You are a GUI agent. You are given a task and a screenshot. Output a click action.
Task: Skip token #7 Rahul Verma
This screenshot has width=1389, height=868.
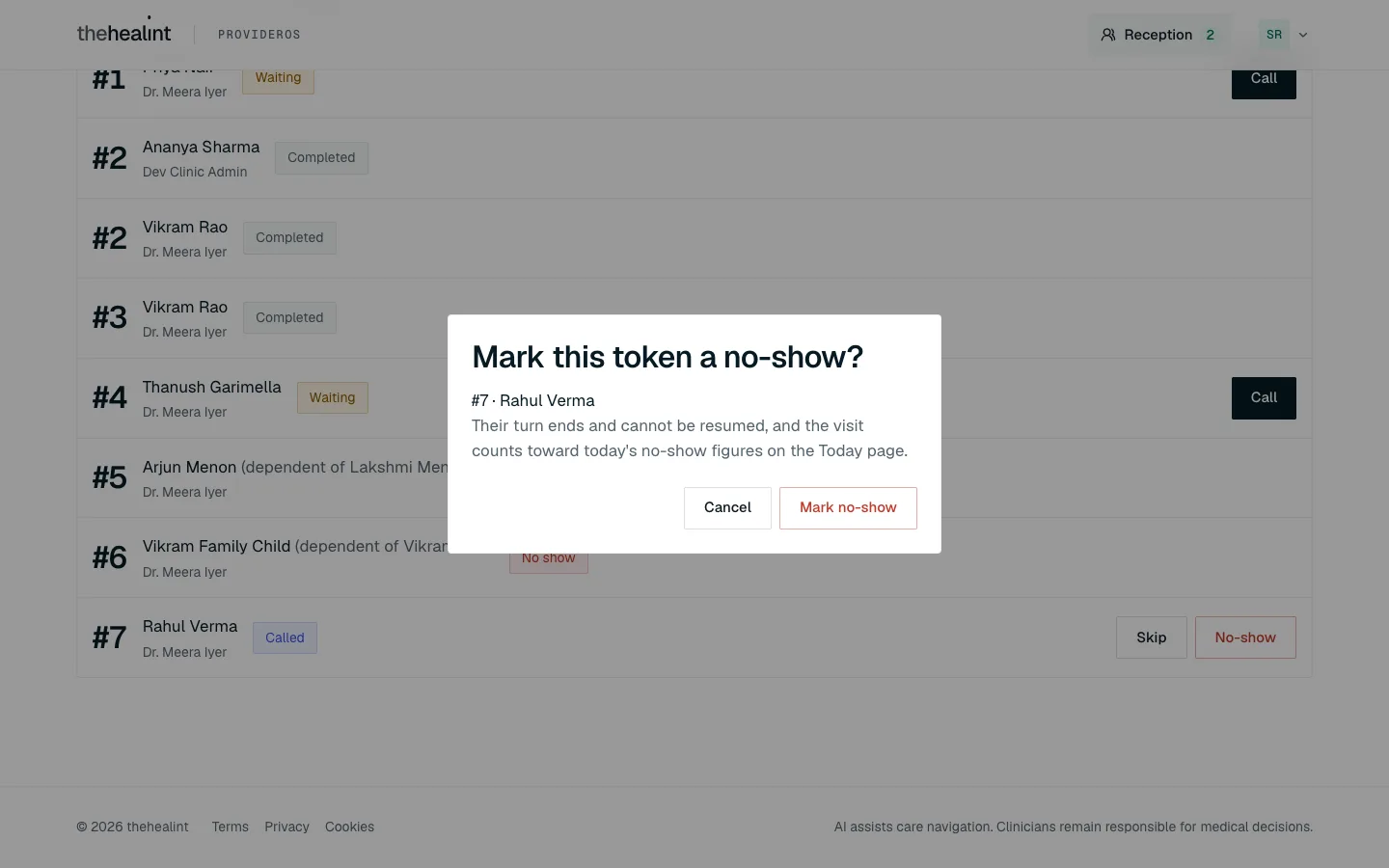(1151, 637)
